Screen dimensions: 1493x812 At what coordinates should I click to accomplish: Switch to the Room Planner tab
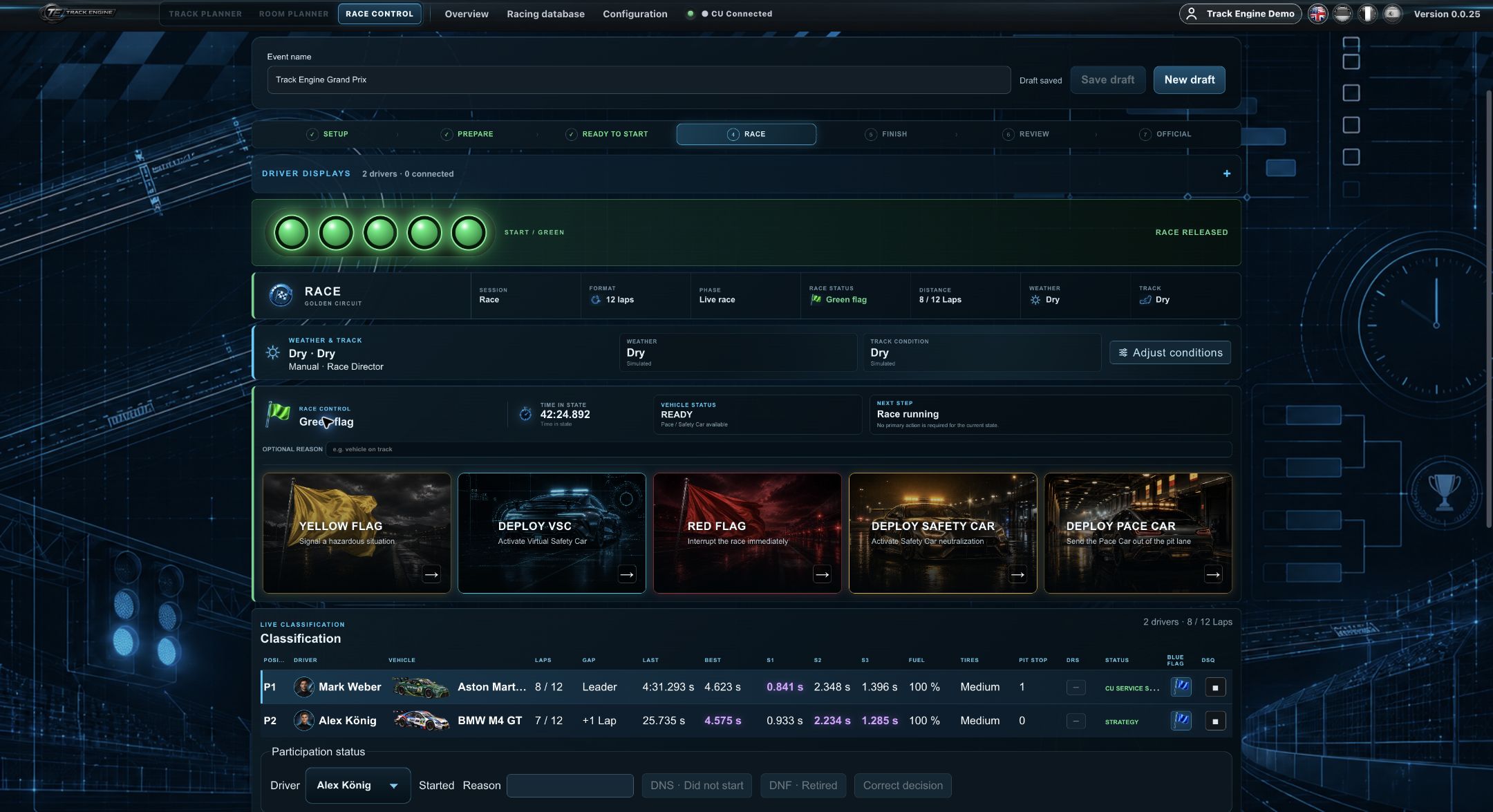pyautogui.click(x=294, y=14)
